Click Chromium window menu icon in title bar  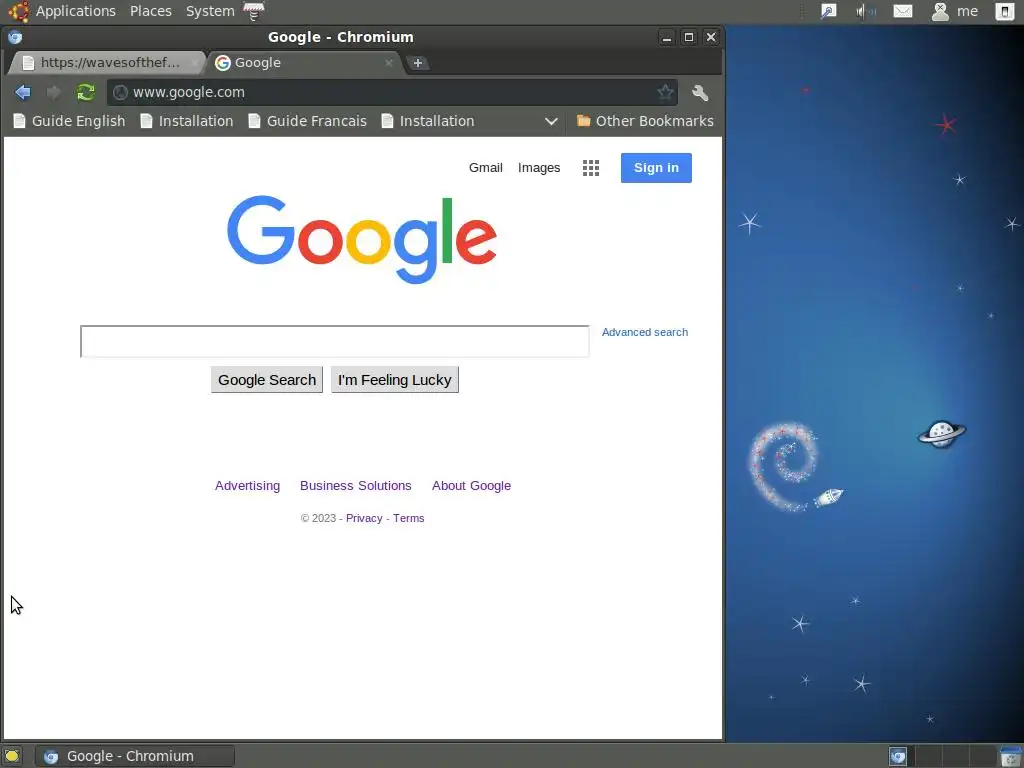click(x=15, y=37)
